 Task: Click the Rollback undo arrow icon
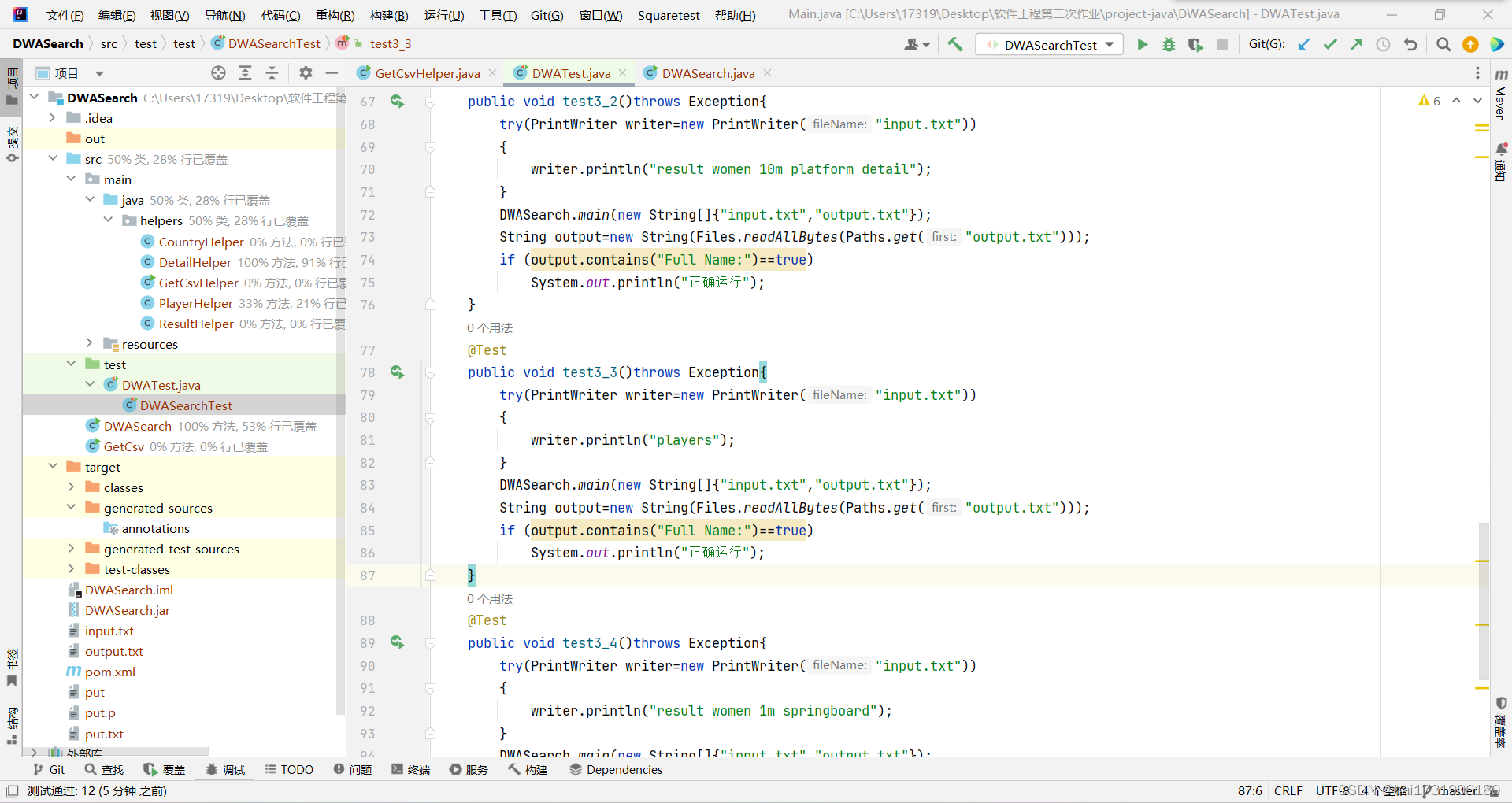[x=1410, y=45]
